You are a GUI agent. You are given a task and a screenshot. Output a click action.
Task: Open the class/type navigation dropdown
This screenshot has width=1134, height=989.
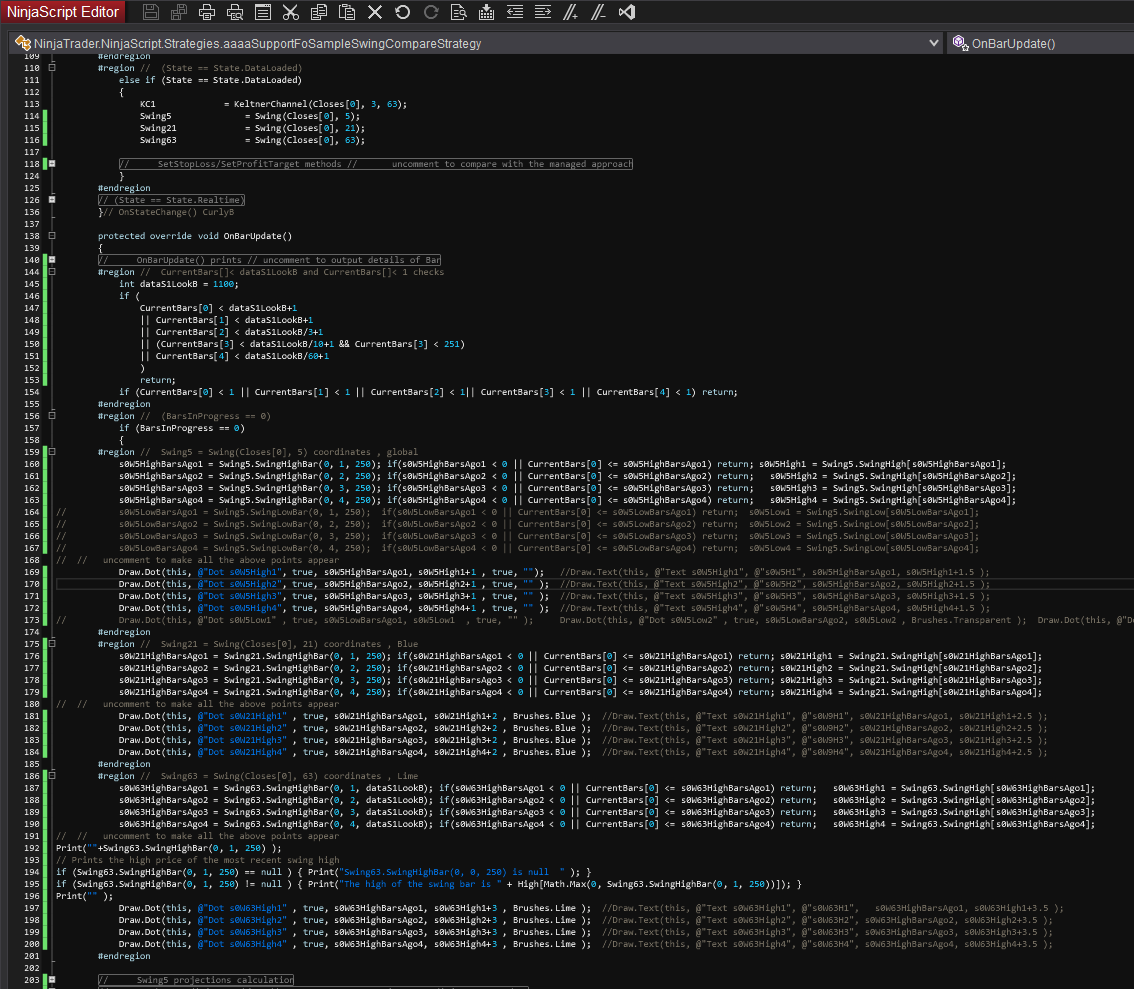coord(934,43)
